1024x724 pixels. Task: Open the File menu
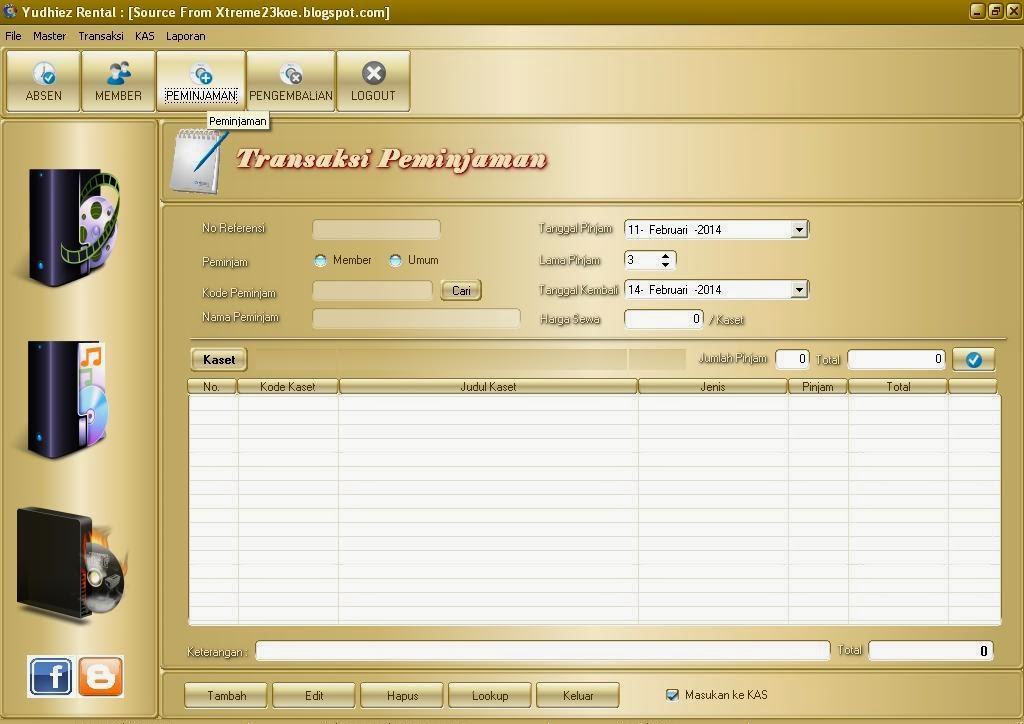click(x=13, y=36)
